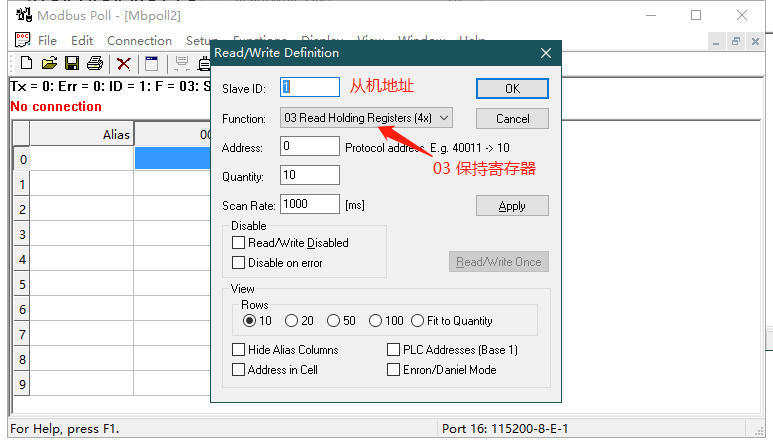Maximize the Modbus Poll main window
The image size is (773, 445).
click(x=696, y=15)
